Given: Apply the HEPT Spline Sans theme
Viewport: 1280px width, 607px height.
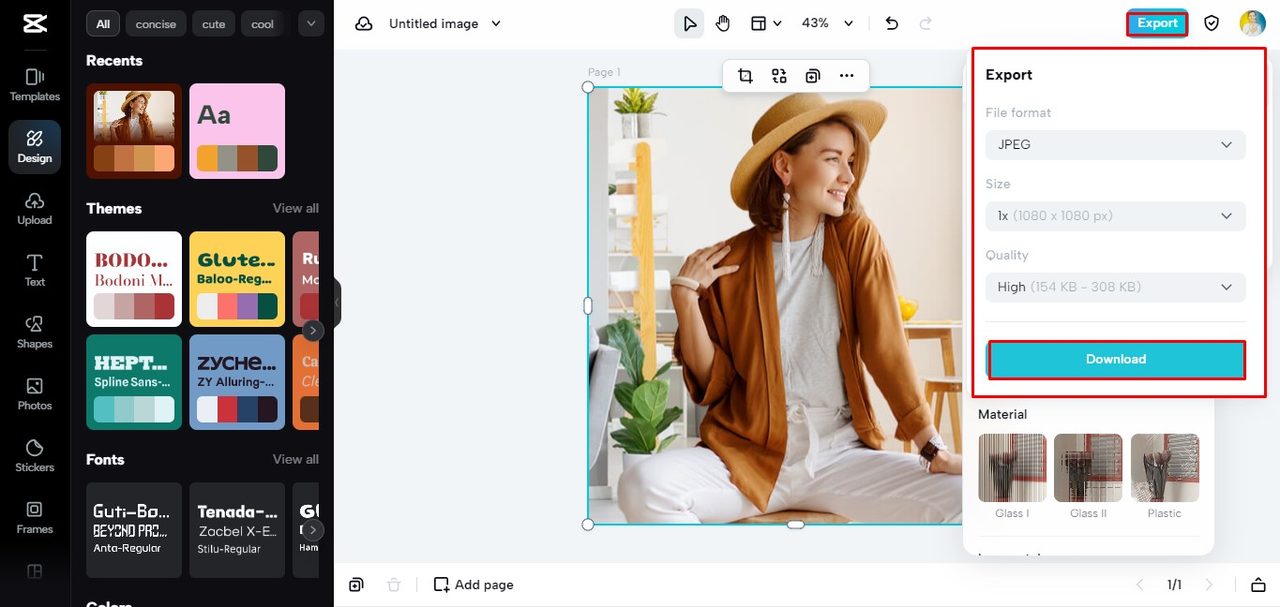Looking at the screenshot, I should [134, 382].
